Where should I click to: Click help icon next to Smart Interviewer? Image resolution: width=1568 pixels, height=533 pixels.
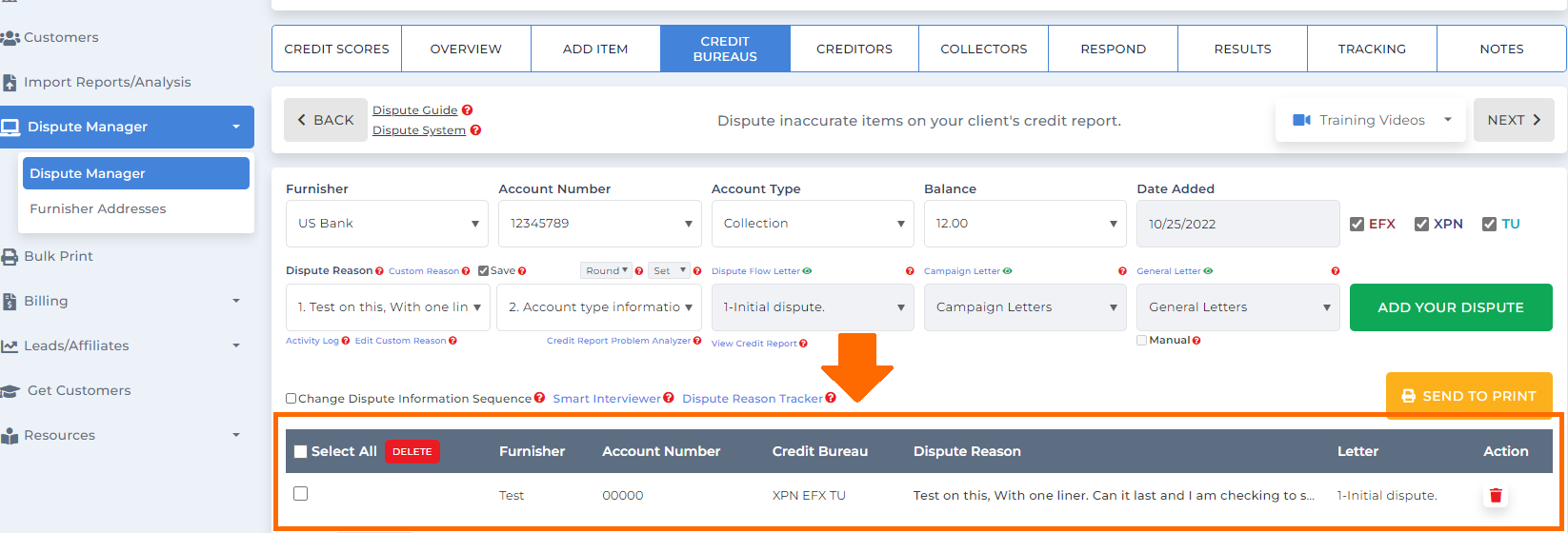click(669, 398)
